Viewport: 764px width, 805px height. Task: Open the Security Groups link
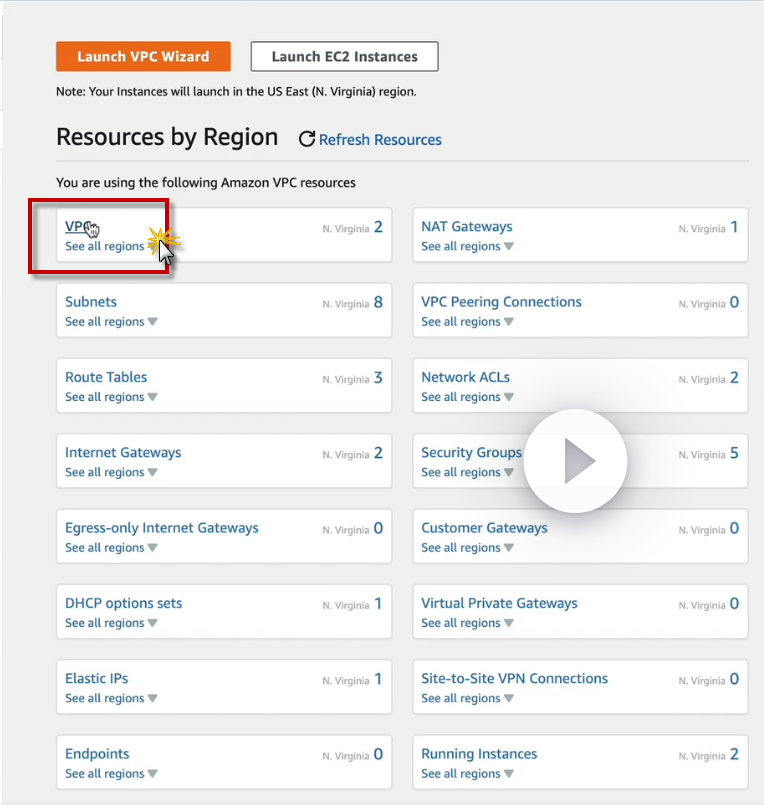pyautogui.click(x=471, y=453)
